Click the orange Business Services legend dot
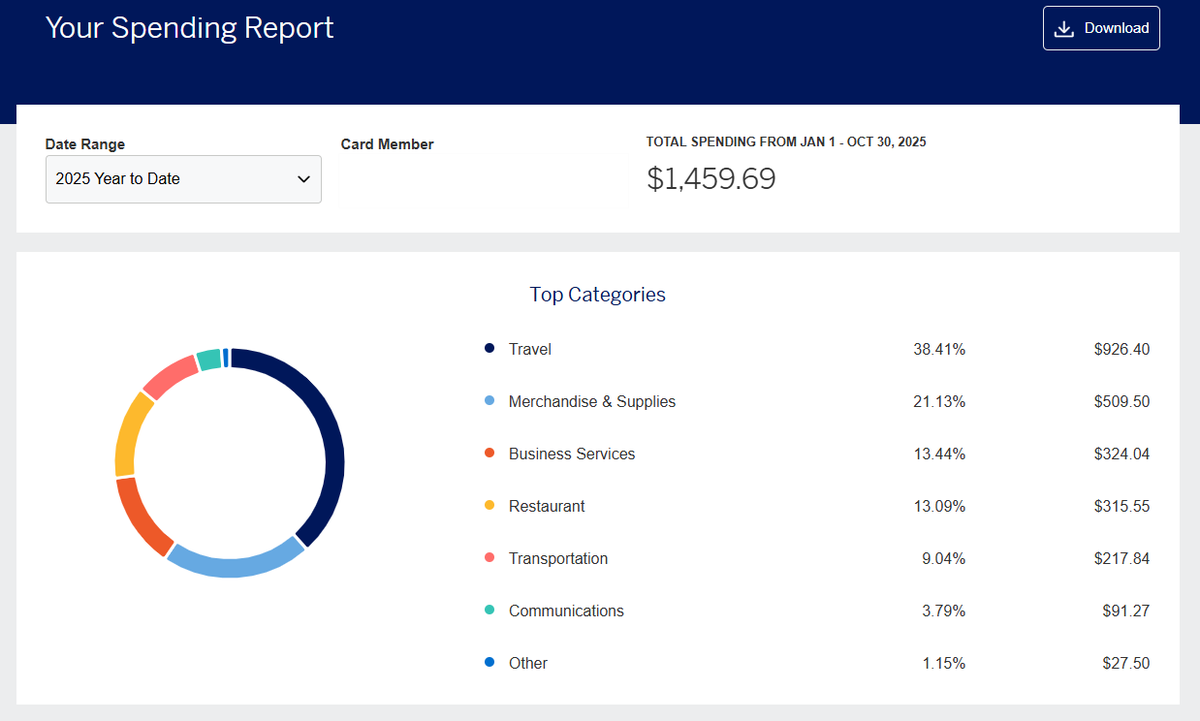This screenshot has width=1200, height=721. pyautogui.click(x=489, y=453)
